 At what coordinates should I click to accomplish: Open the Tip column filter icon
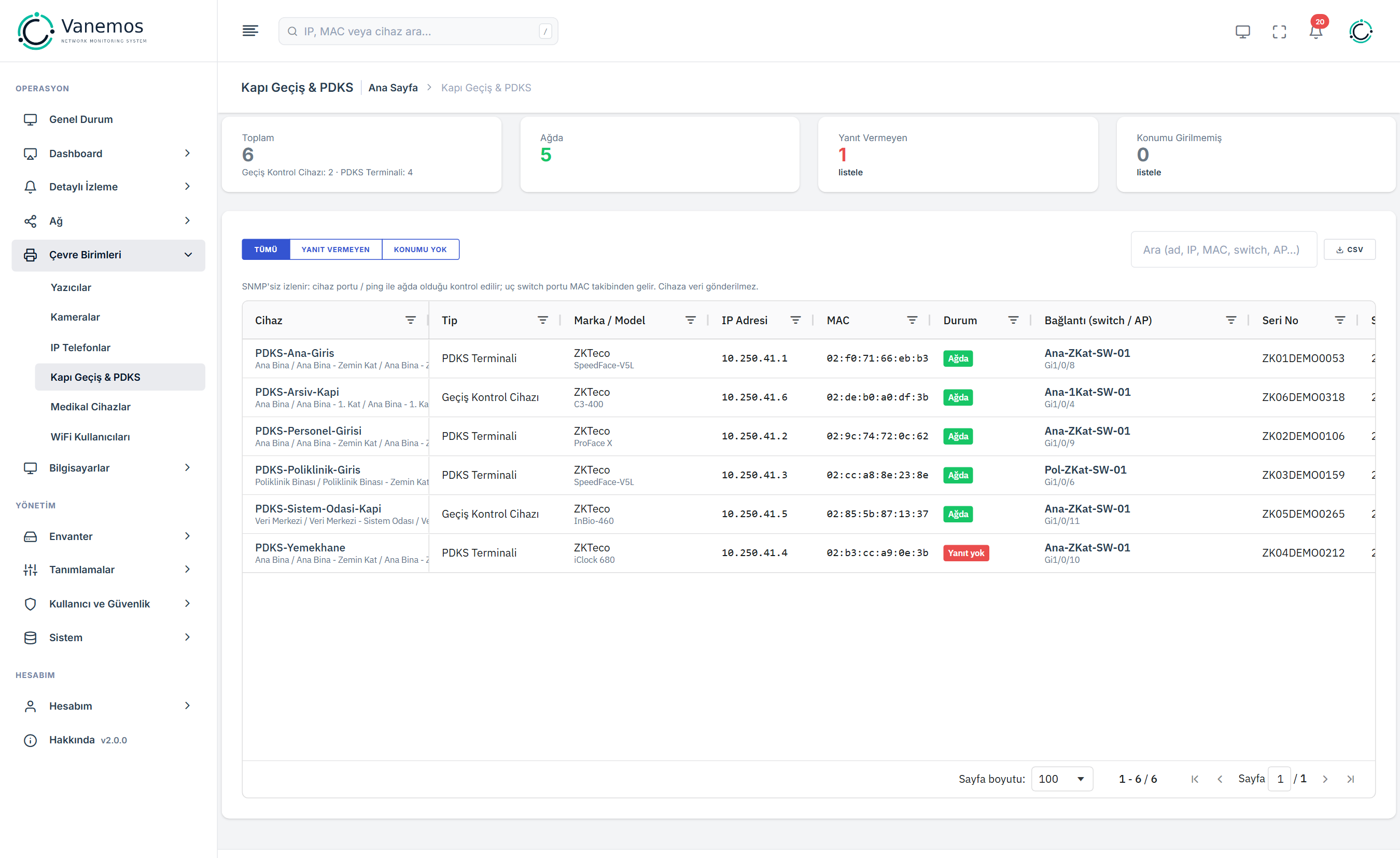click(542, 320)
